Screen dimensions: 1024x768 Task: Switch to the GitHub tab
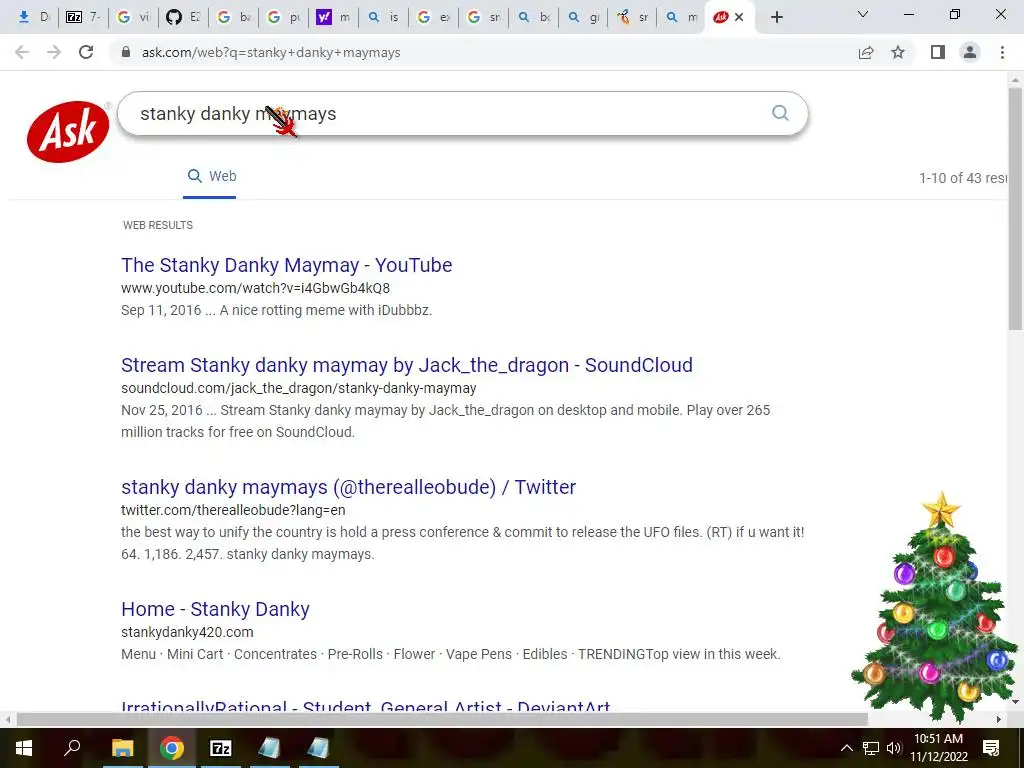tap(184, 18)
